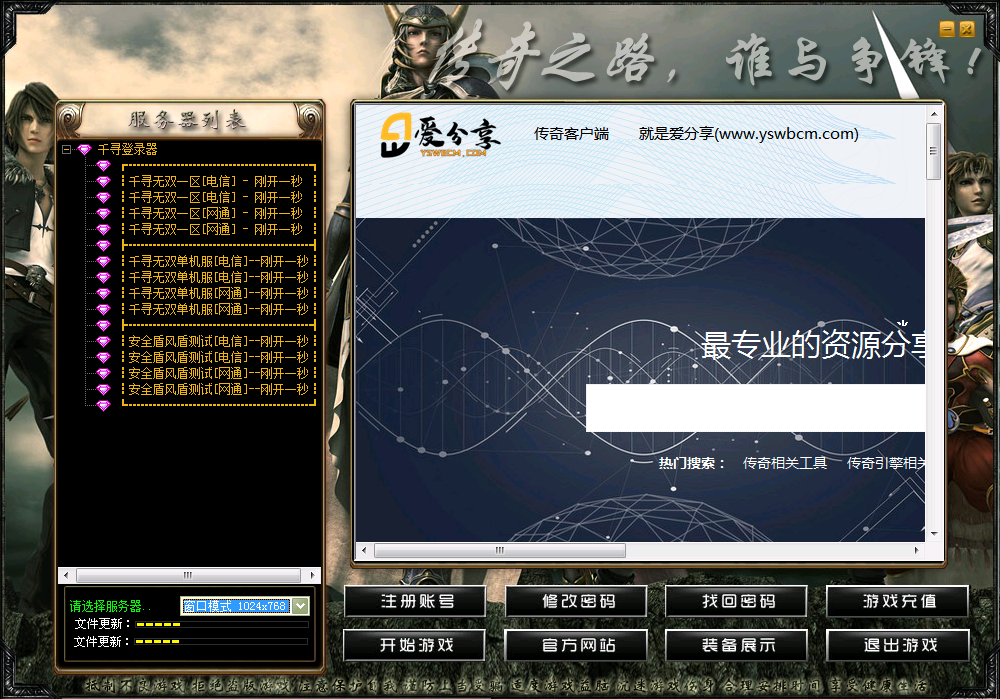Screen dimensions: 1000x699
Task: Click diamond icon of last 安全盾风盾测试[网通] entry
Action: coord(102,390)
